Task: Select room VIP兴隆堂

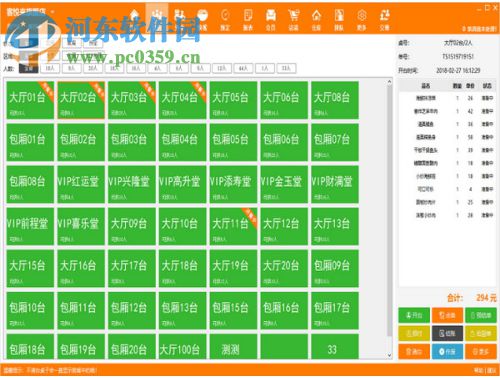Action: point(132,184)
